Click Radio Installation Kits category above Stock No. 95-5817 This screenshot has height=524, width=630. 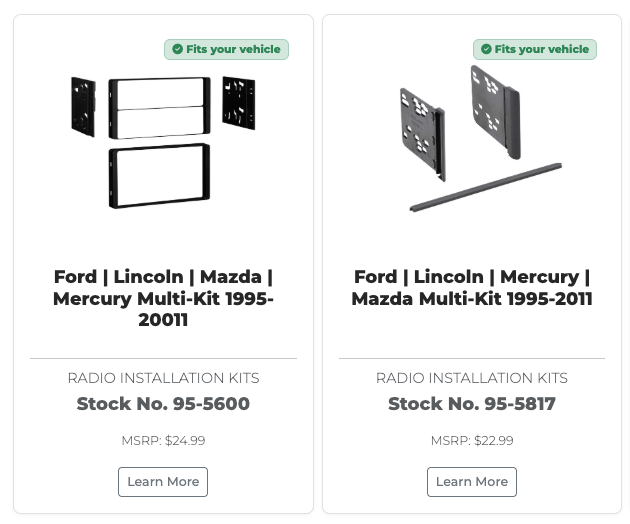coord(472,378)
